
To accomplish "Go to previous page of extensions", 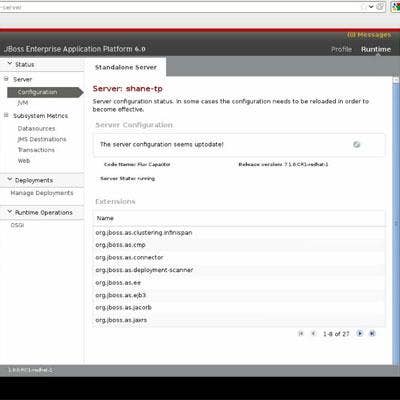I will pos(313,333).
